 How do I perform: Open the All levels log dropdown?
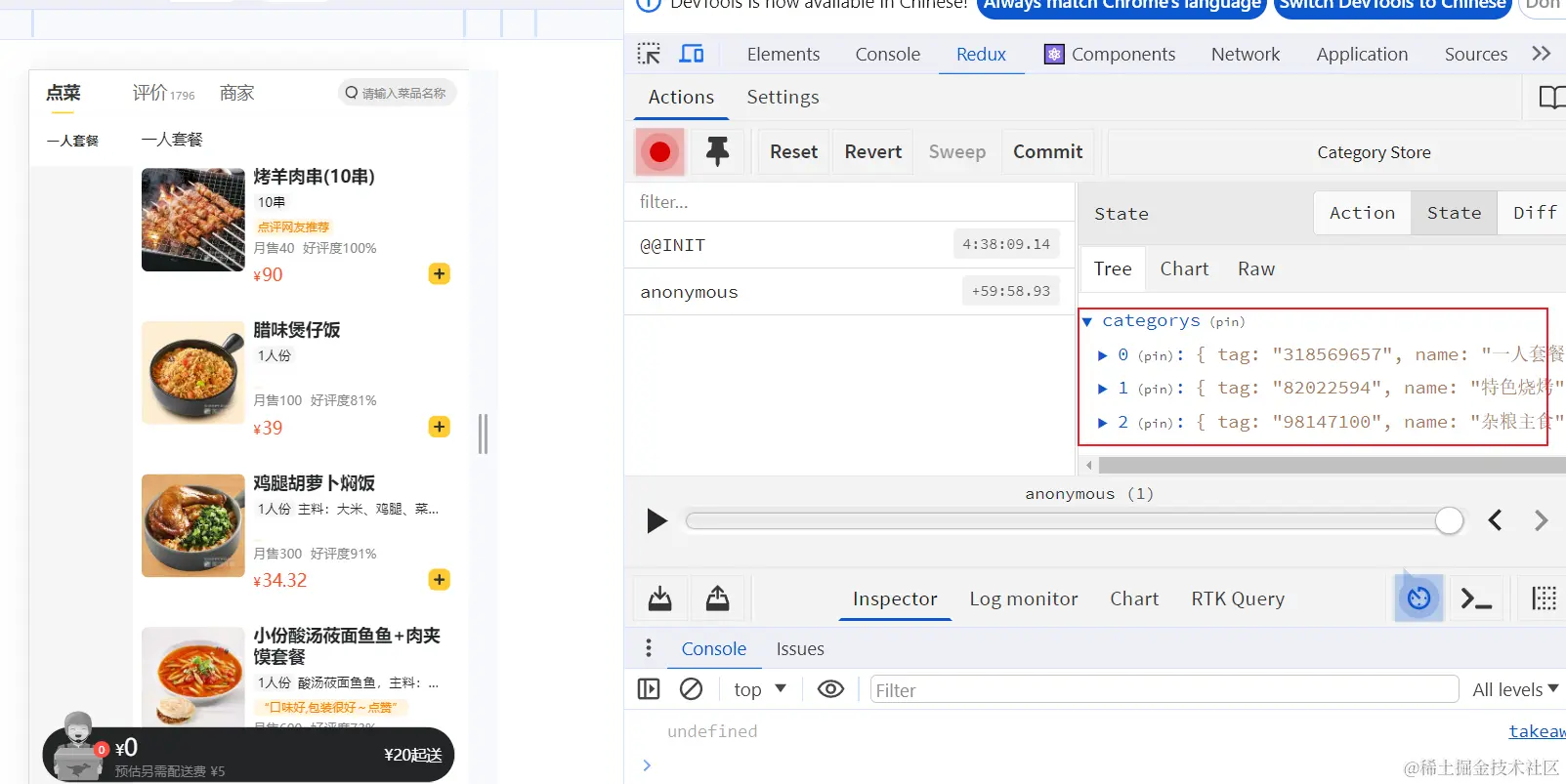(x=1515, y=689)
